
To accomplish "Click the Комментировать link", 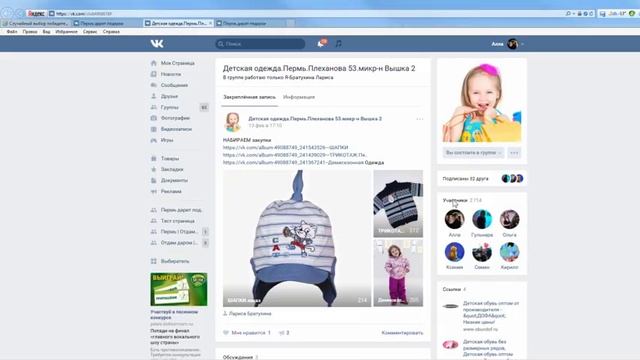I will pyautogui.click(x=402, y=333).
